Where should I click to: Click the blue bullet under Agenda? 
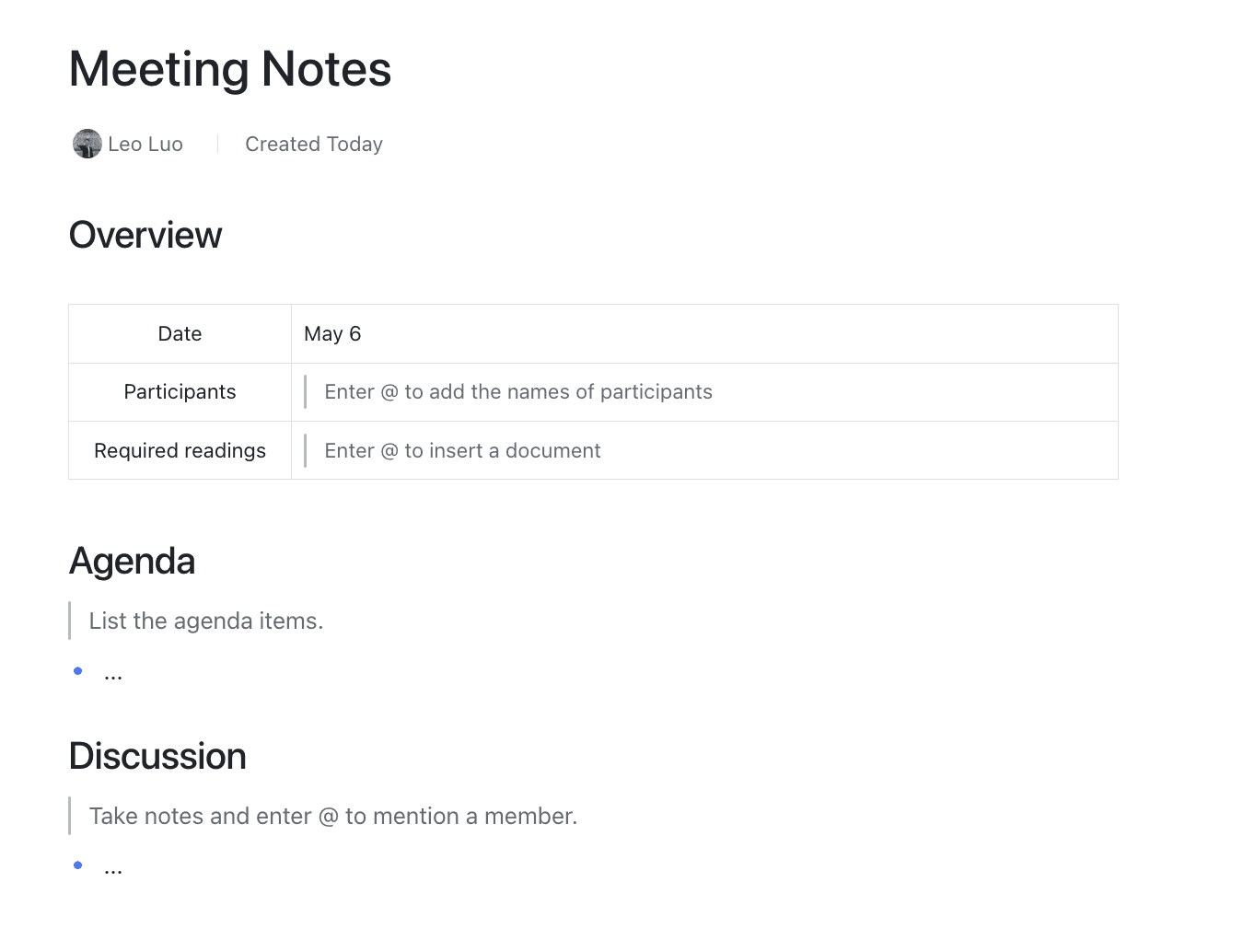coord(78,670)
